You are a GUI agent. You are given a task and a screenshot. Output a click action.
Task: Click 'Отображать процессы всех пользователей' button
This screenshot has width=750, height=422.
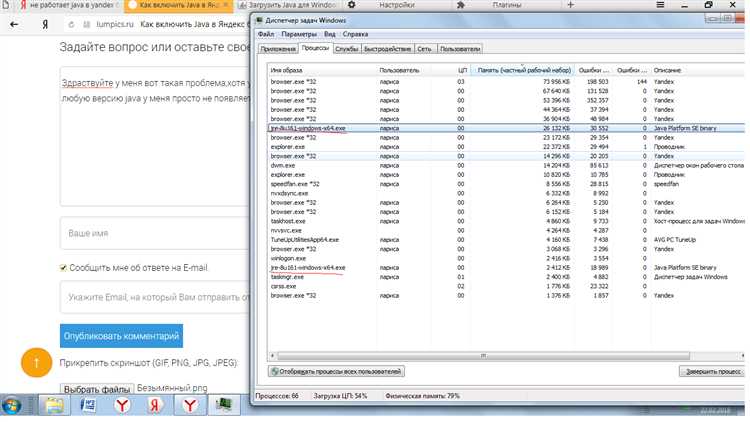pyautogui.click(x=336, y=371)
